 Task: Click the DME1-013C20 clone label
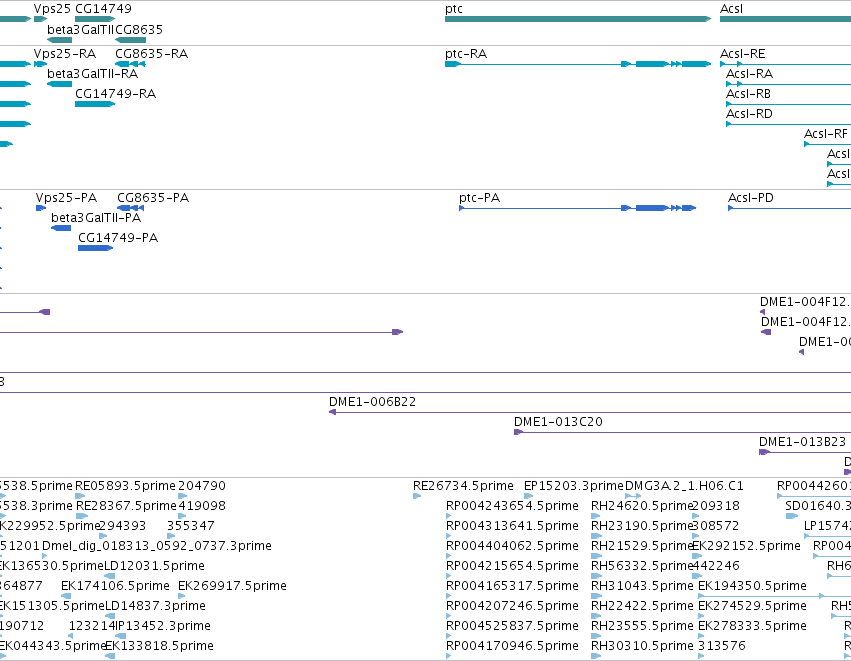coord(558,422)
